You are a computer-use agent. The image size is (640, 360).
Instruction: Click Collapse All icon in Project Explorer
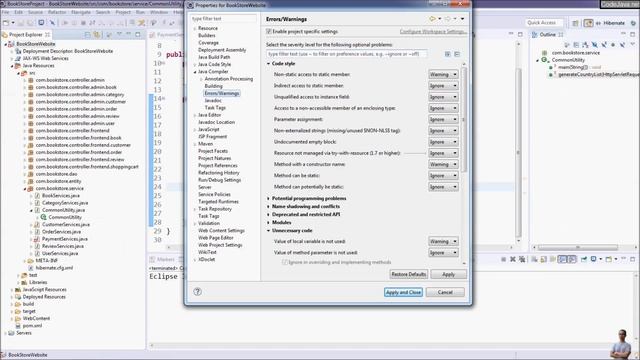[88, 35]
